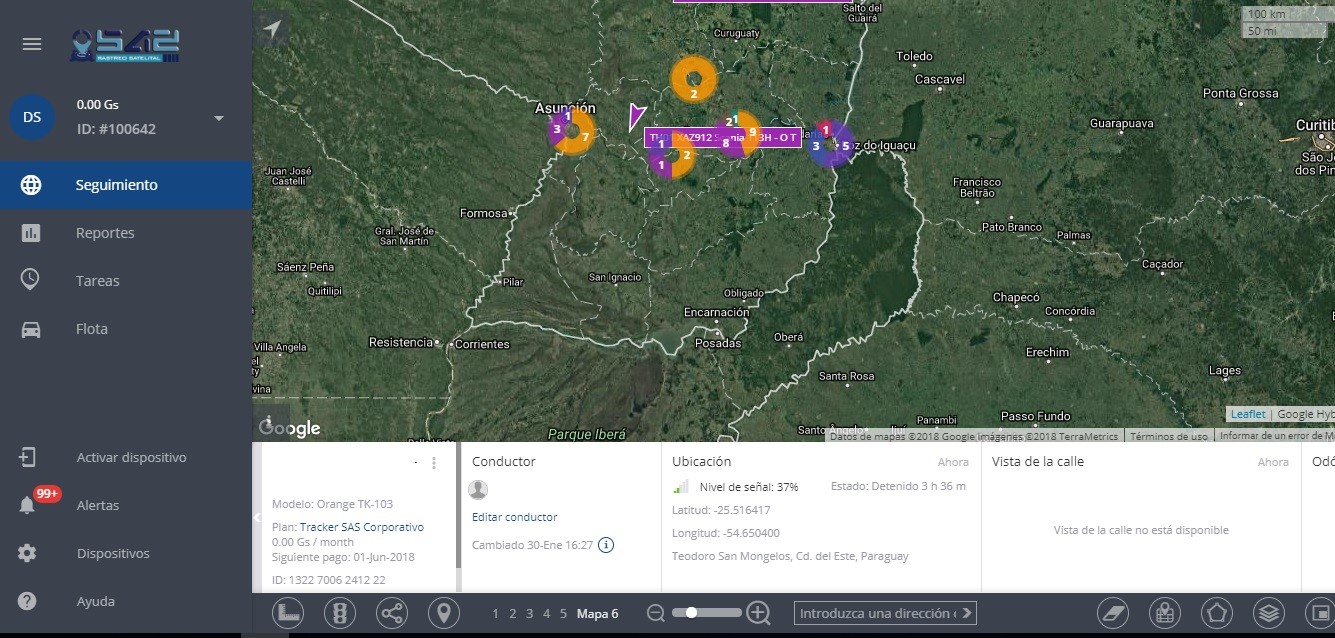Image resolution: width=1335 pixels, height=638 pixels.
Task: Open the map layers stack icon
Action: pos(1268,613)
